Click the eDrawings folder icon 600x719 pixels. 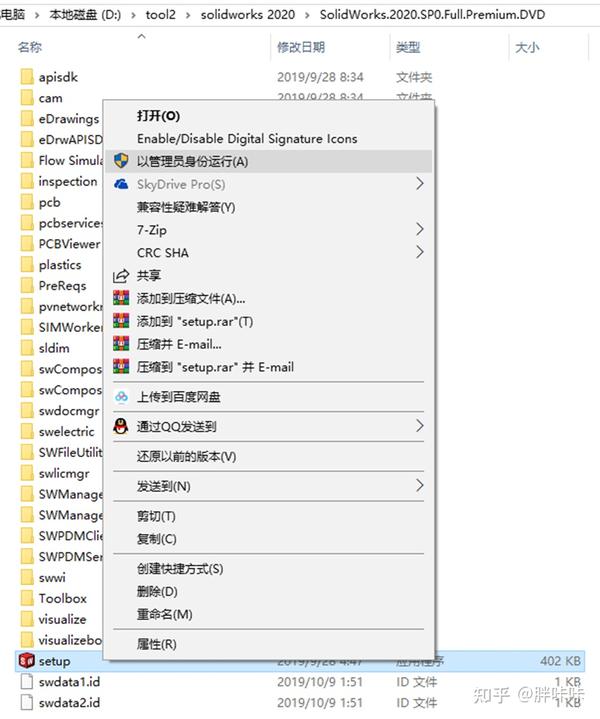point(27,118)
